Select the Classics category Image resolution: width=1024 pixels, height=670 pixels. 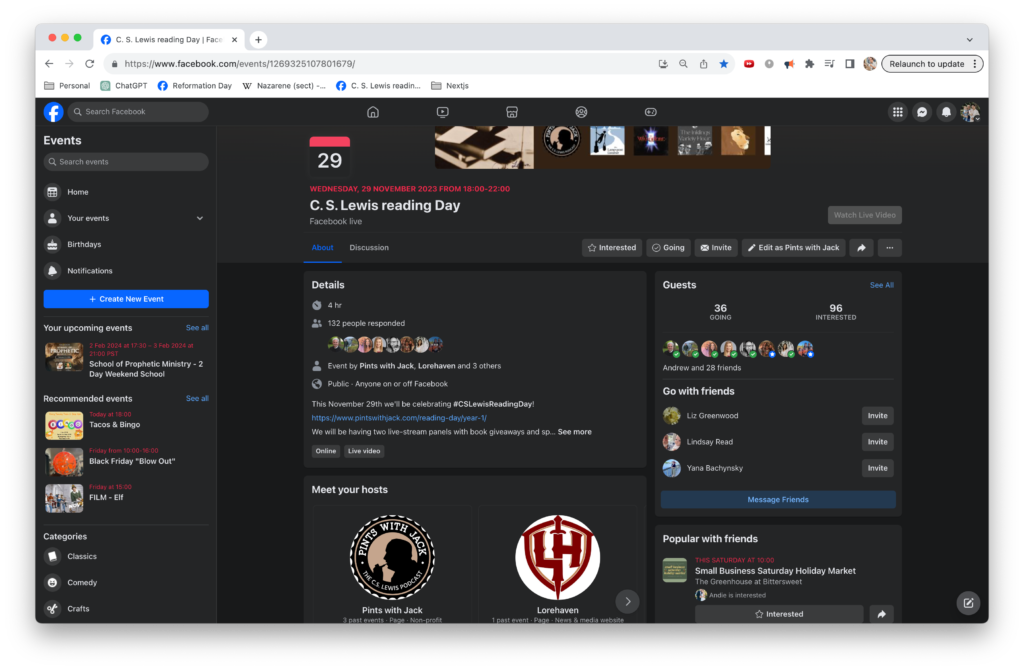pyautogui.click(x=126, y=556)
